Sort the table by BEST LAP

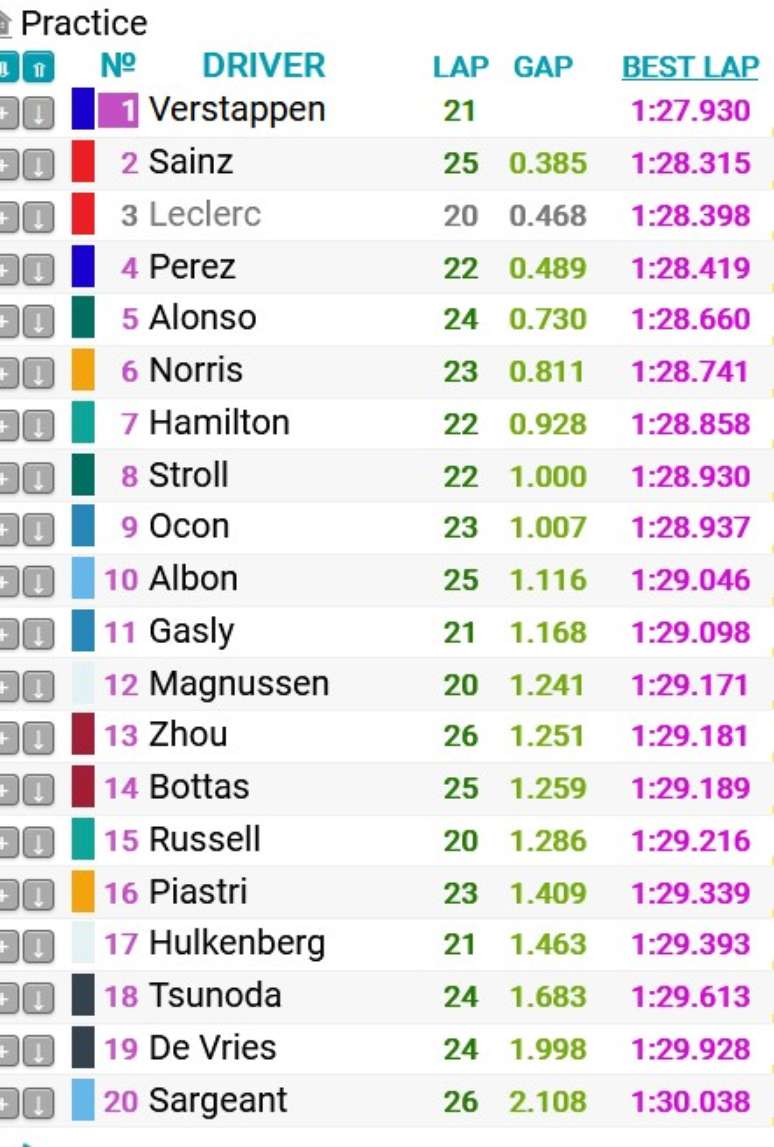tap(690, 66)
